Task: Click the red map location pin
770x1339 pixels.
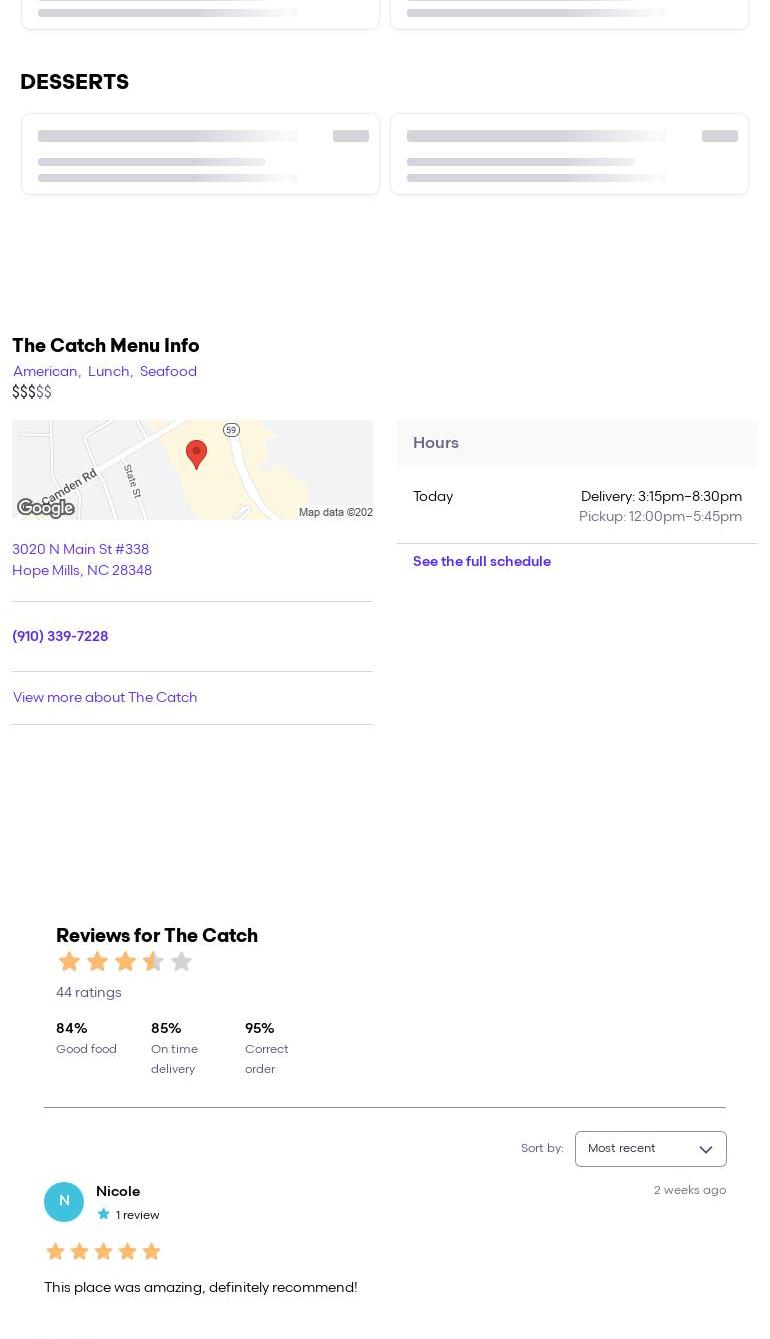Action: (x=196, y=454)
